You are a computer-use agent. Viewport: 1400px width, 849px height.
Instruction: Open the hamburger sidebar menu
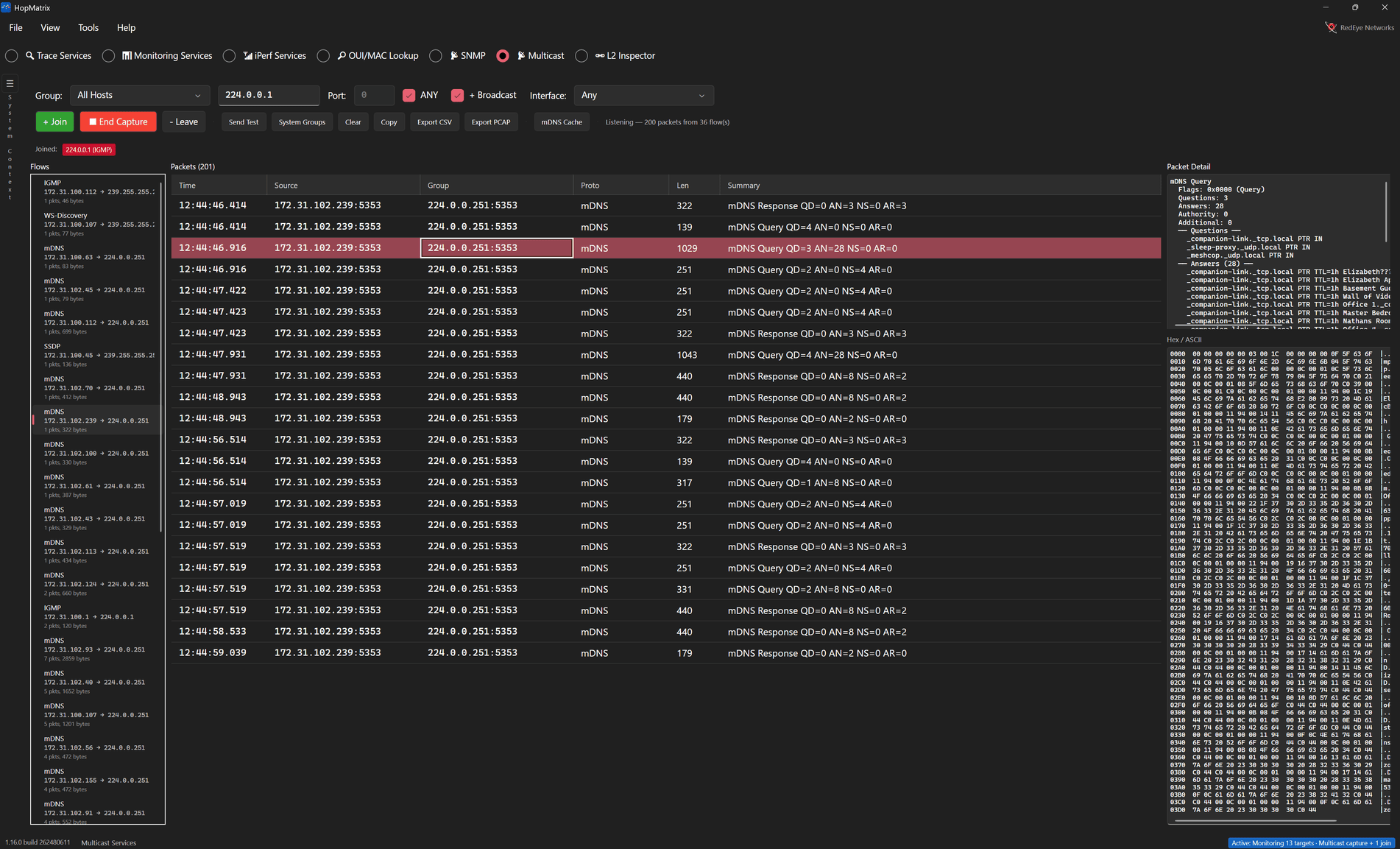click(10, 83)
